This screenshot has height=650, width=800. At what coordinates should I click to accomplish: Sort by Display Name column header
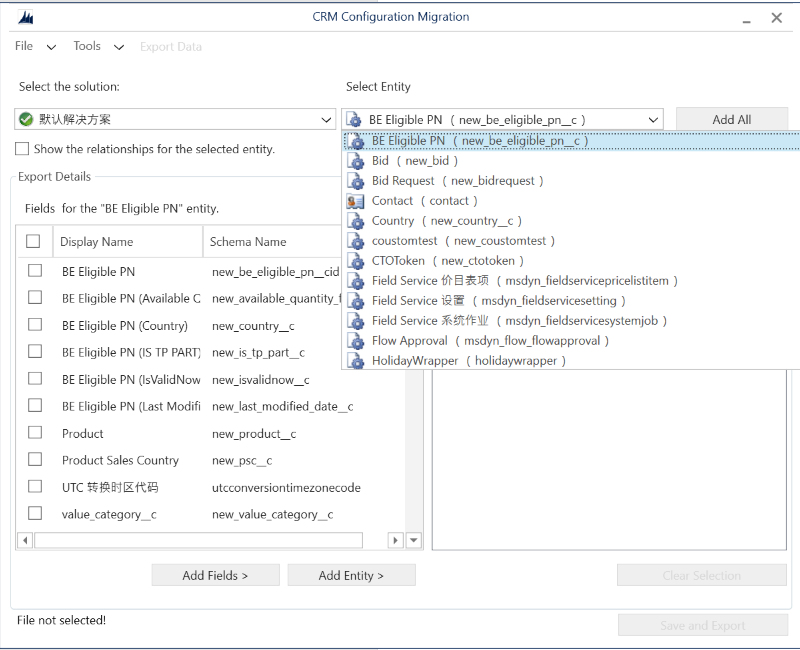128,241
